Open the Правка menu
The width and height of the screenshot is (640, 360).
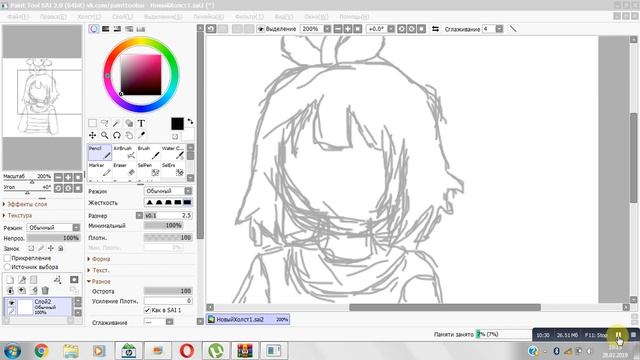point(53,17)
